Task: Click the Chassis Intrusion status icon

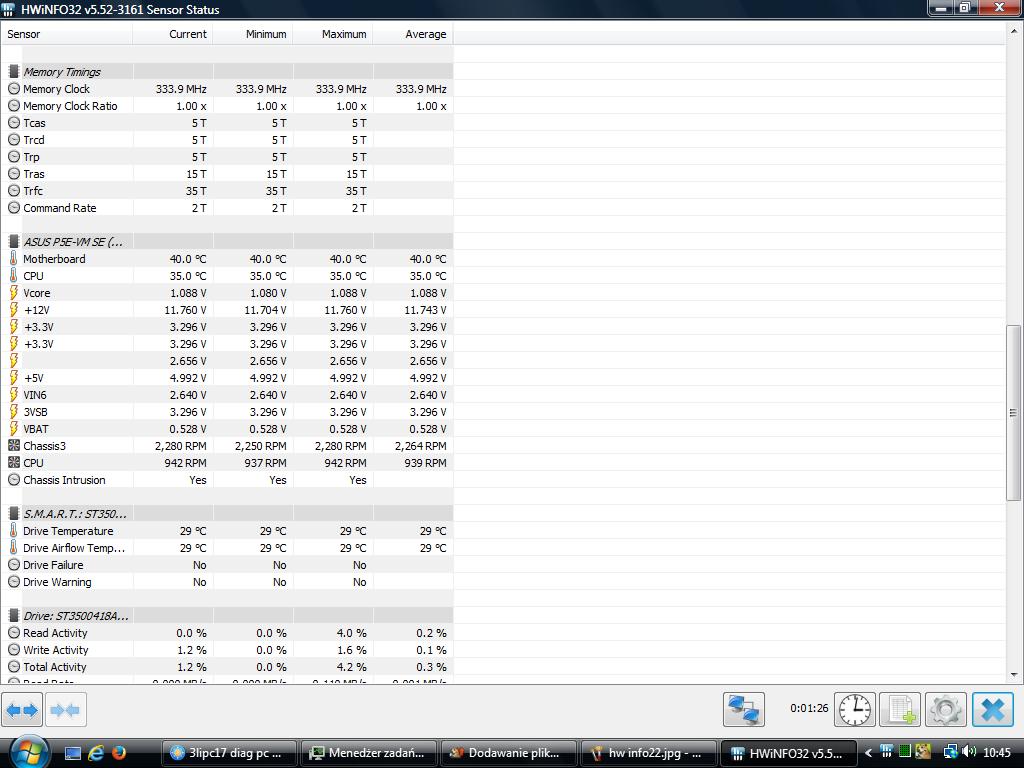Action: pos(14,480)
